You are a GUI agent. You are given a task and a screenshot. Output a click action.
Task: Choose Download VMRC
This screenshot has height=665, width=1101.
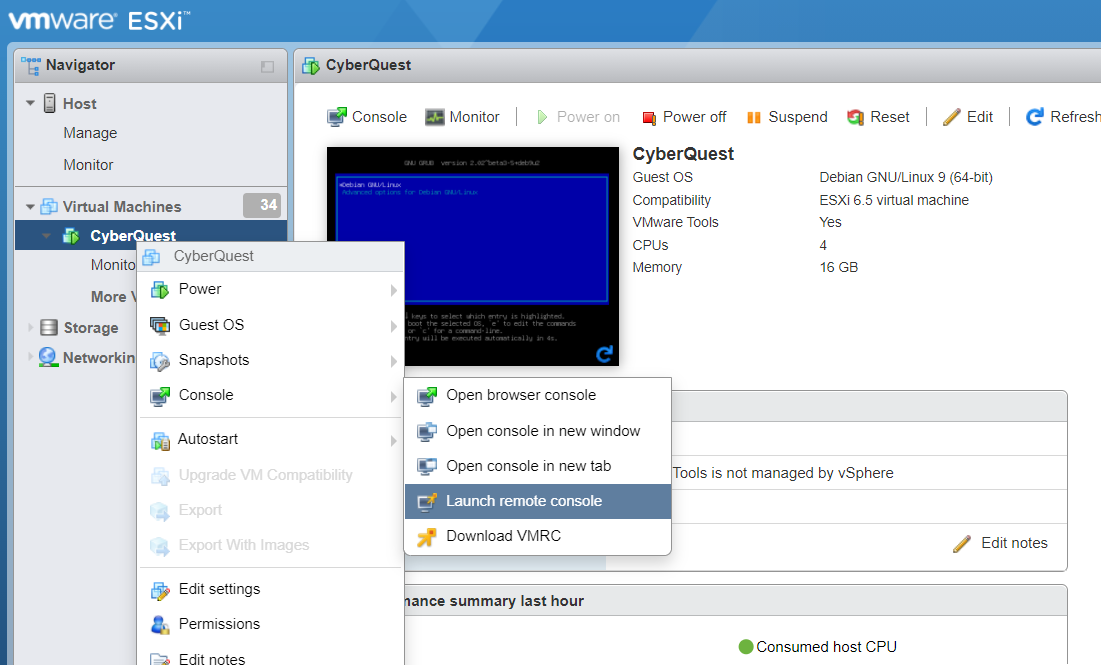[x=538, y=536]
